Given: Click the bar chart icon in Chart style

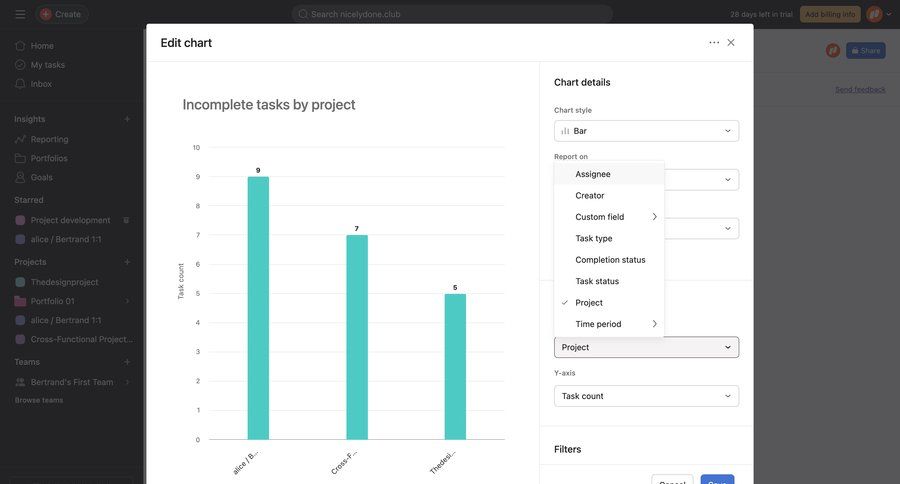Looking at the screenshot, I should click(x=565, y=131).
